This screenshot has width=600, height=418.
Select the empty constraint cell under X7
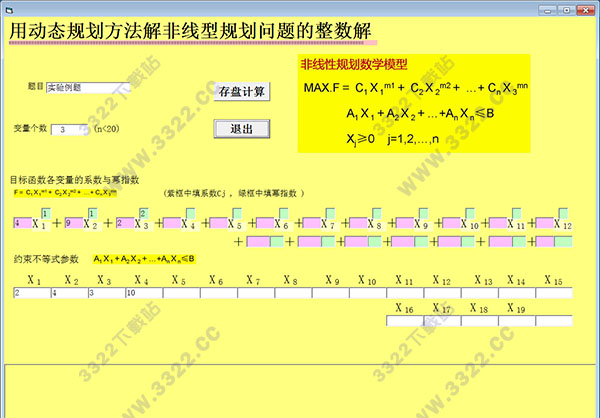256,293
